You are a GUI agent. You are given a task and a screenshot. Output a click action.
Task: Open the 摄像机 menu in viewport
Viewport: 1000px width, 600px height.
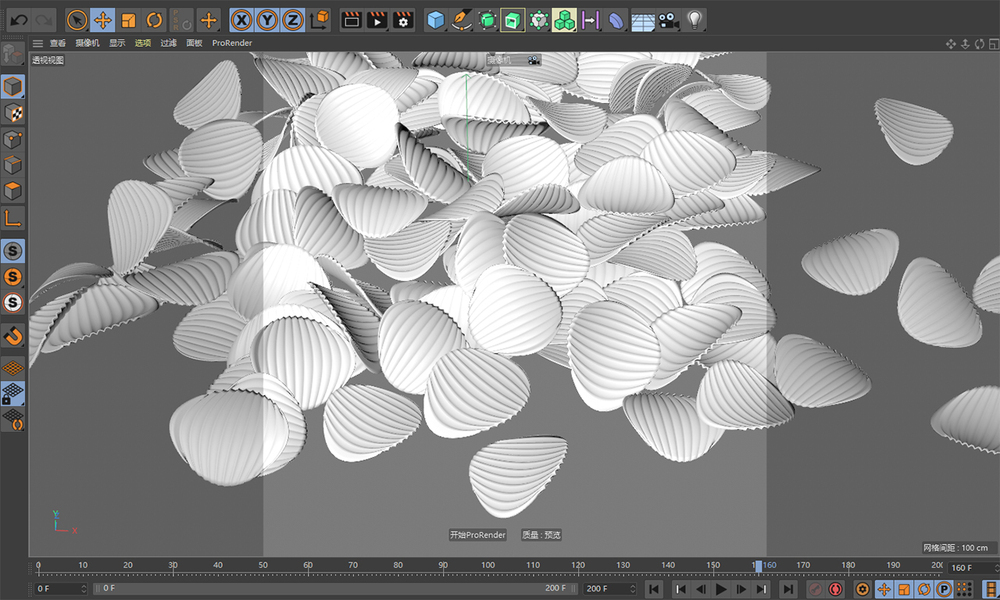tap(85, 43)
